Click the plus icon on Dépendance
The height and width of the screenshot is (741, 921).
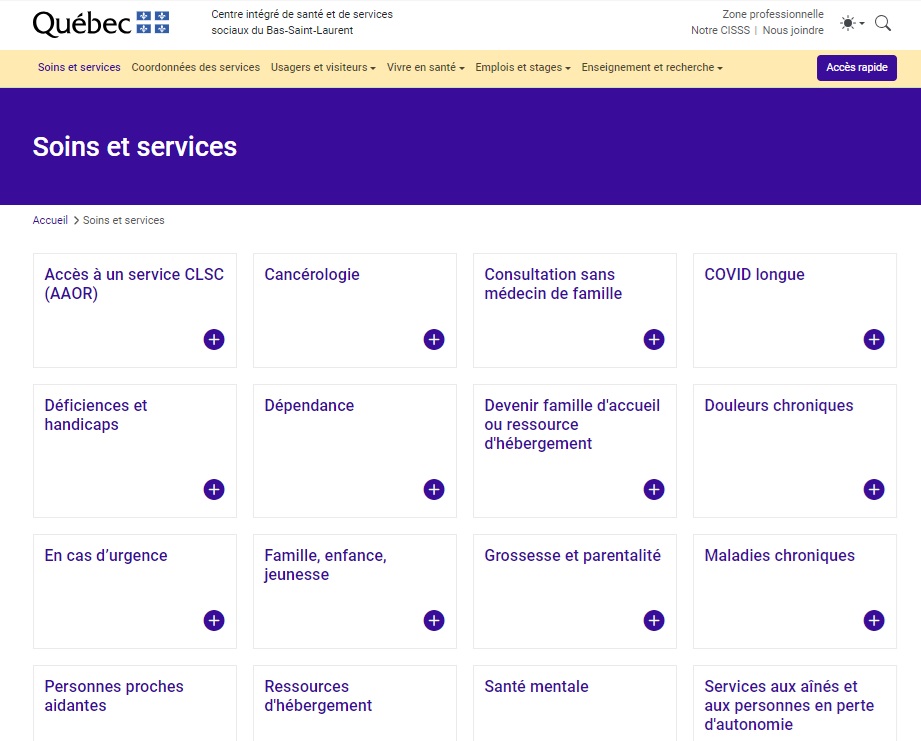[433, 489]
